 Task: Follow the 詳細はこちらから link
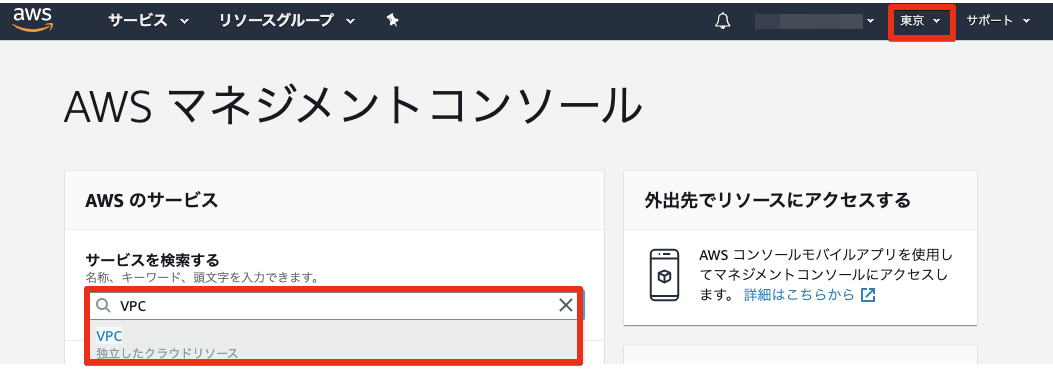799,295
